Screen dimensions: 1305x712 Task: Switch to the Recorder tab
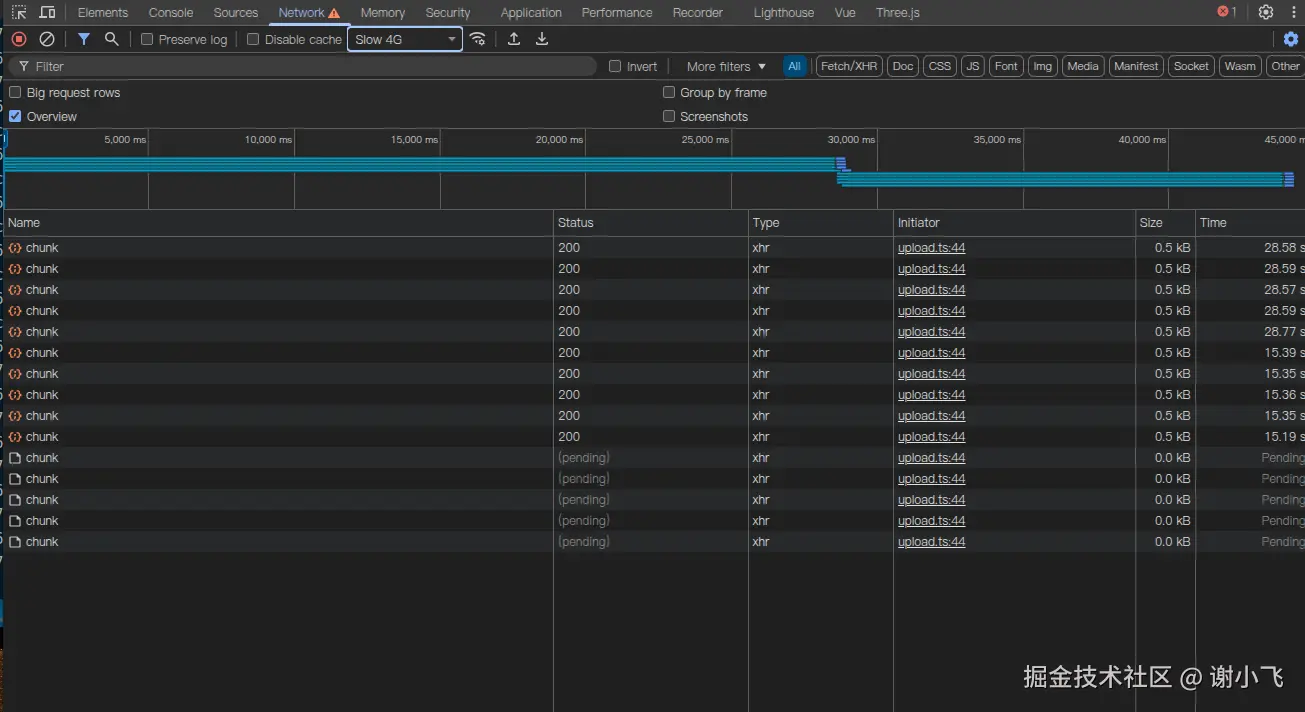coord(698,13)
